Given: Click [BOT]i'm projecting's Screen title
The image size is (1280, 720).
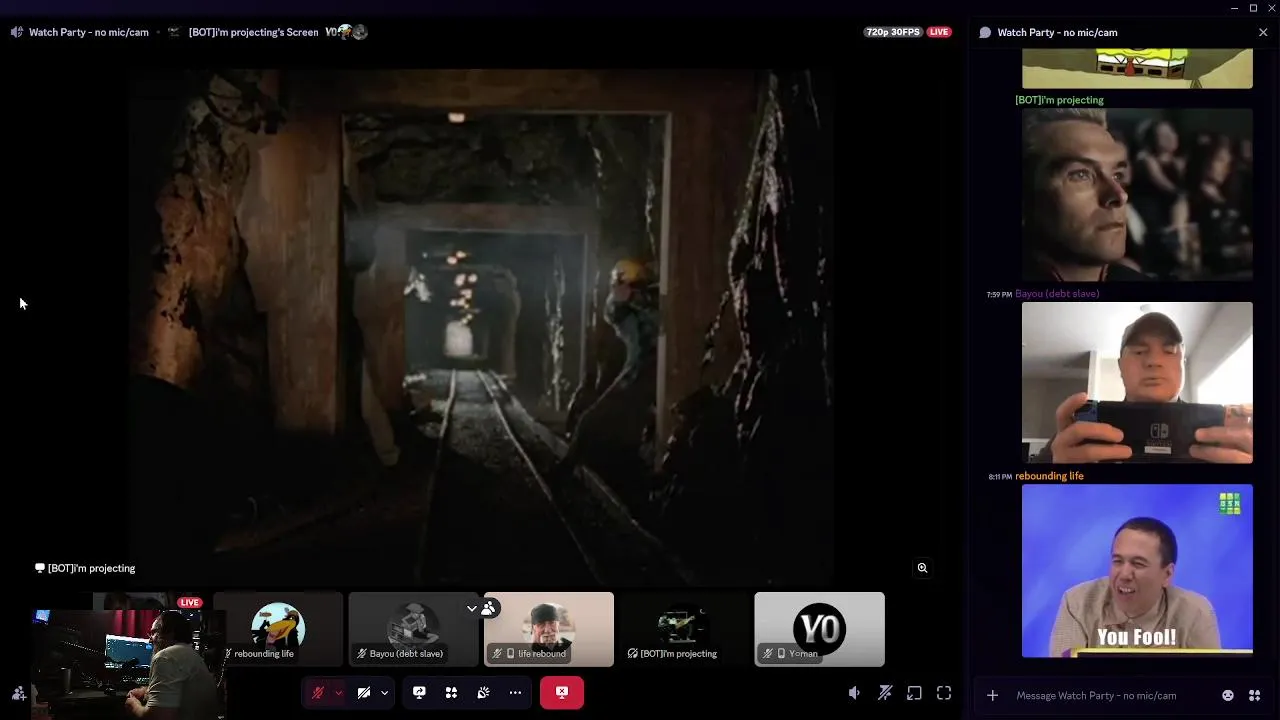Looking at the screenshot, I should [253, 32].
